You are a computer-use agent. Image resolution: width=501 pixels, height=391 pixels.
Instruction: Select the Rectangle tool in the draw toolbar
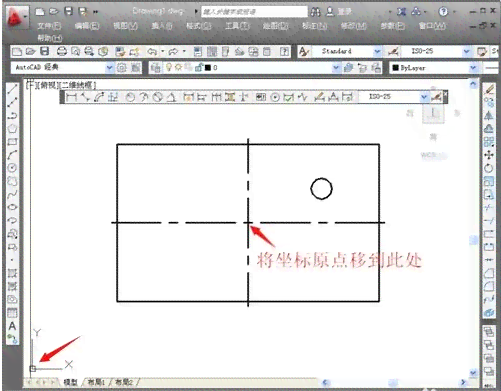(x=12, y=142)
